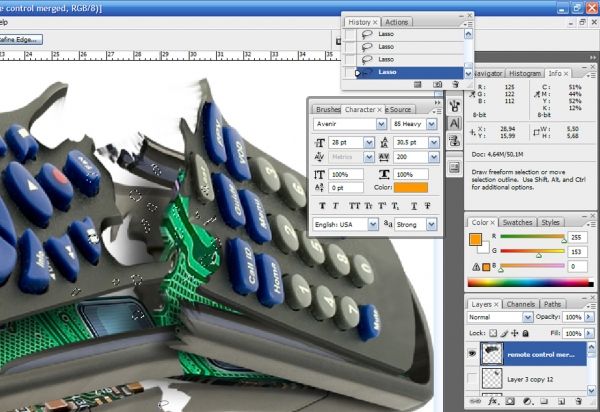The image size is (600, 412).
Task: Switch to the Paths tab
Action: [x=552, y=304]
